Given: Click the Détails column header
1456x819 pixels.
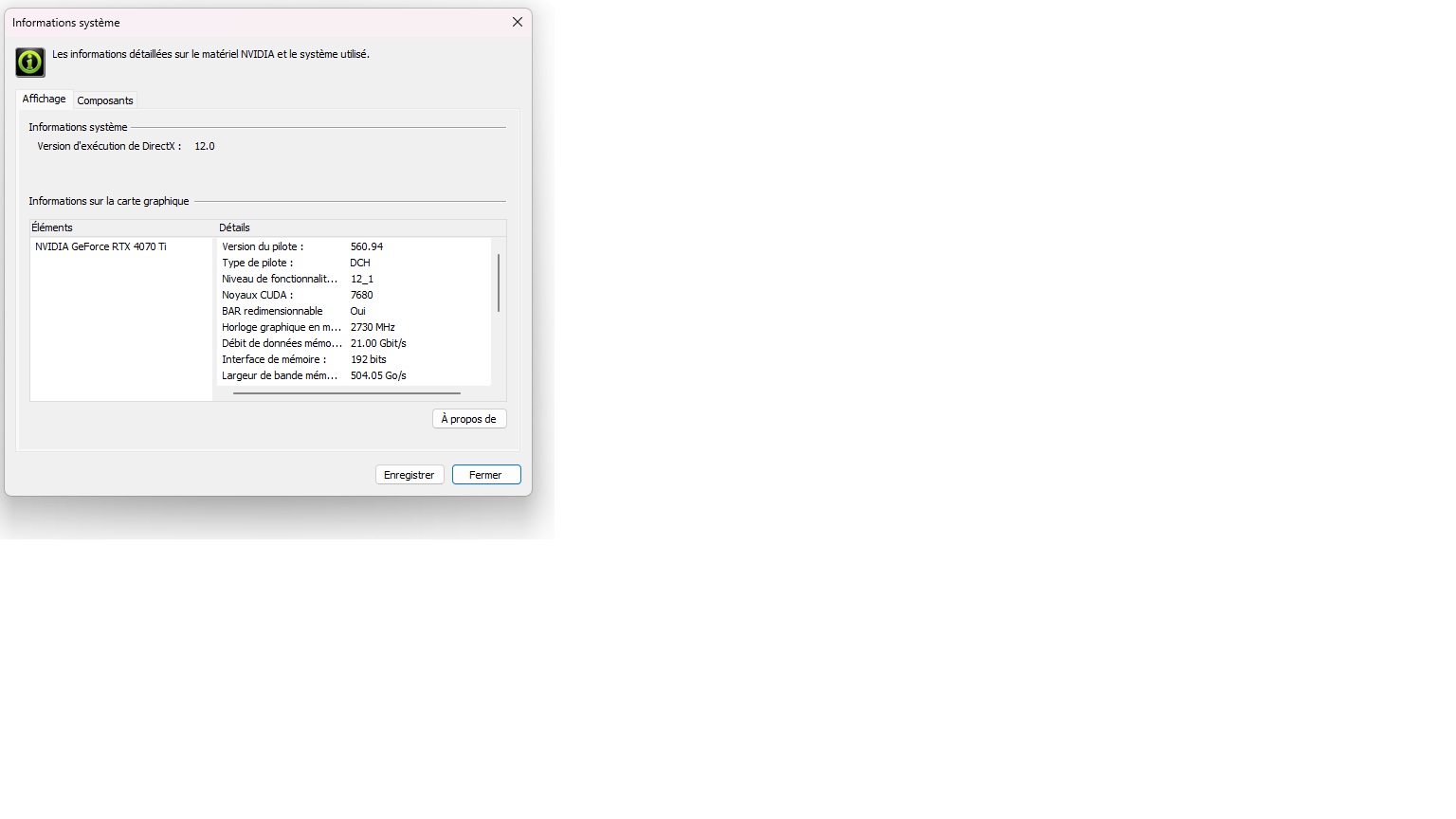Looking at the screenshot, I should (360, 227).
